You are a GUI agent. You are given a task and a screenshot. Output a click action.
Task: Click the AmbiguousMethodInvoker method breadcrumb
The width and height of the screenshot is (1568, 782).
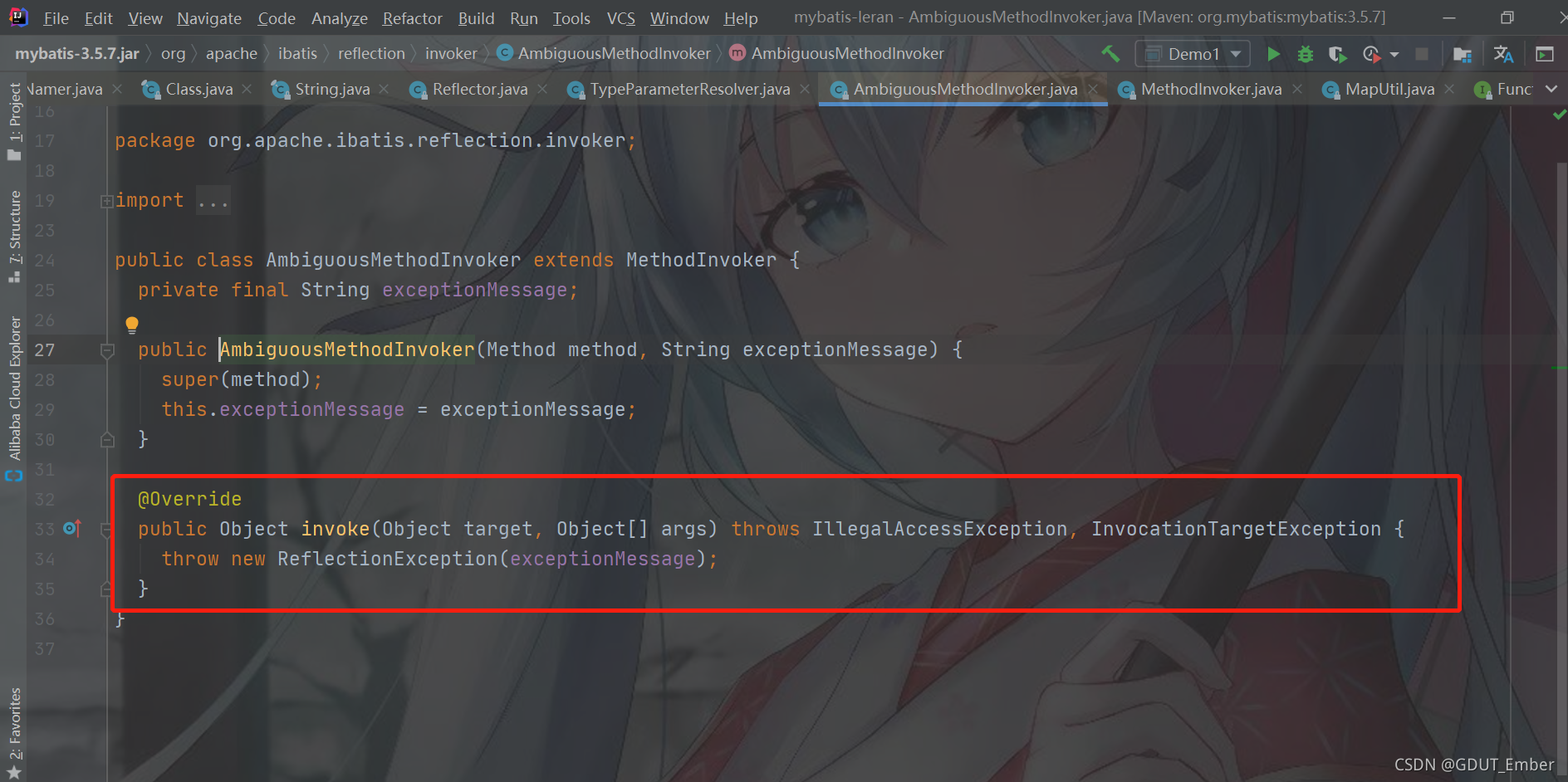click(837, 54)
